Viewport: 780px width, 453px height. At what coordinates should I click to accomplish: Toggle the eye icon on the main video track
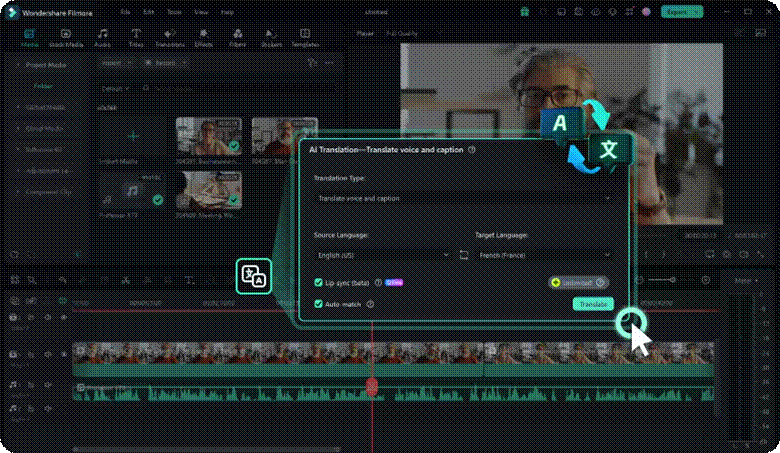pos(64,354)
